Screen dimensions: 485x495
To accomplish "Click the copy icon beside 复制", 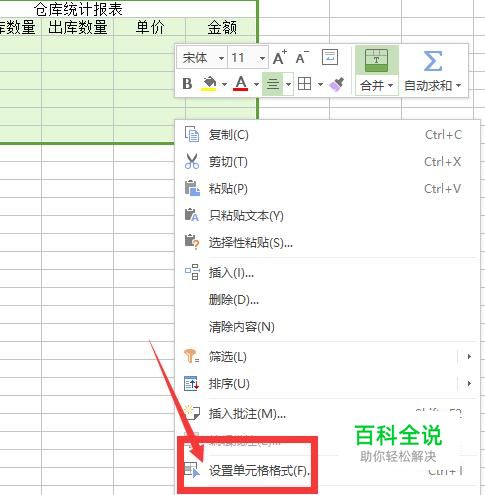I will 192,134.
